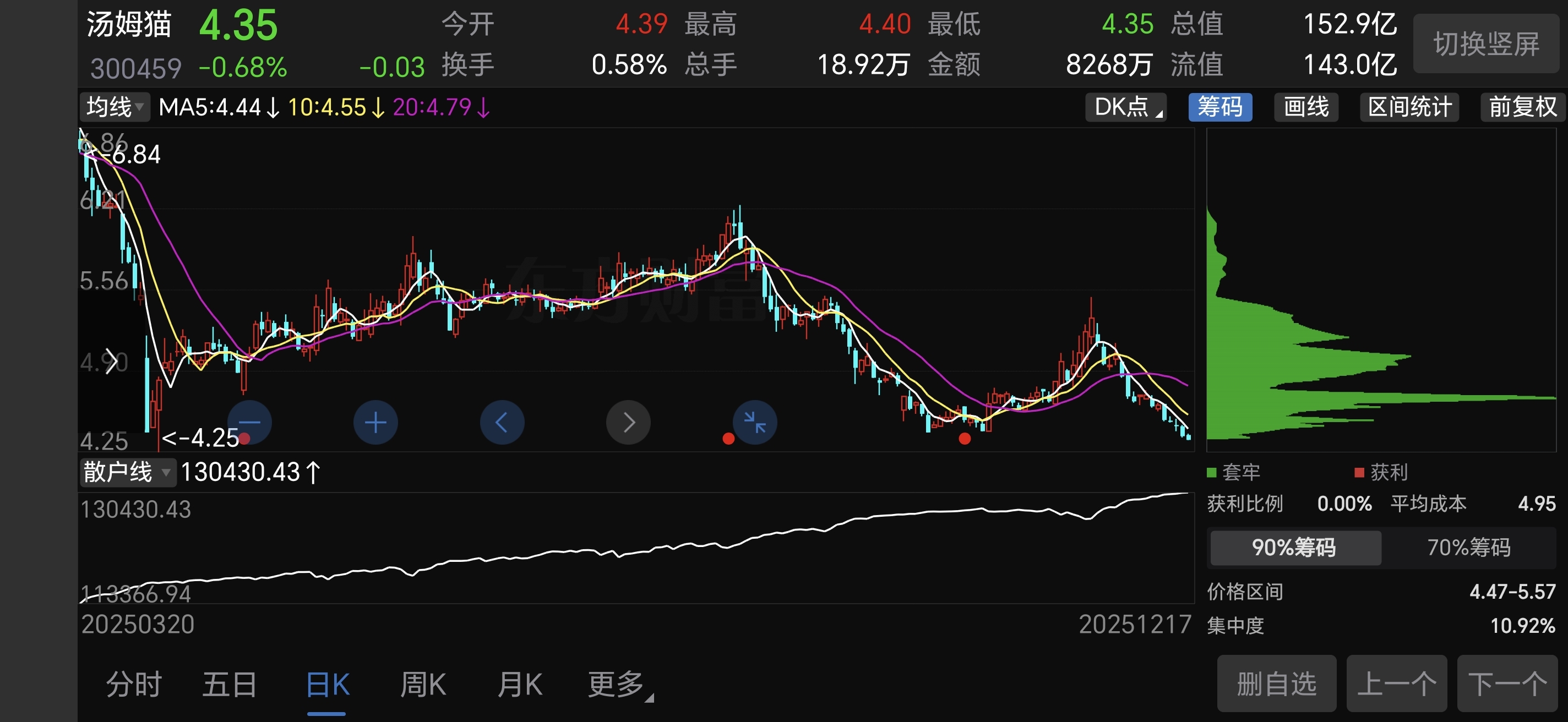This screenshot has height=722, width=1568.
Task: Click the grey right arrow chart icon
Action: coord(628,422)
